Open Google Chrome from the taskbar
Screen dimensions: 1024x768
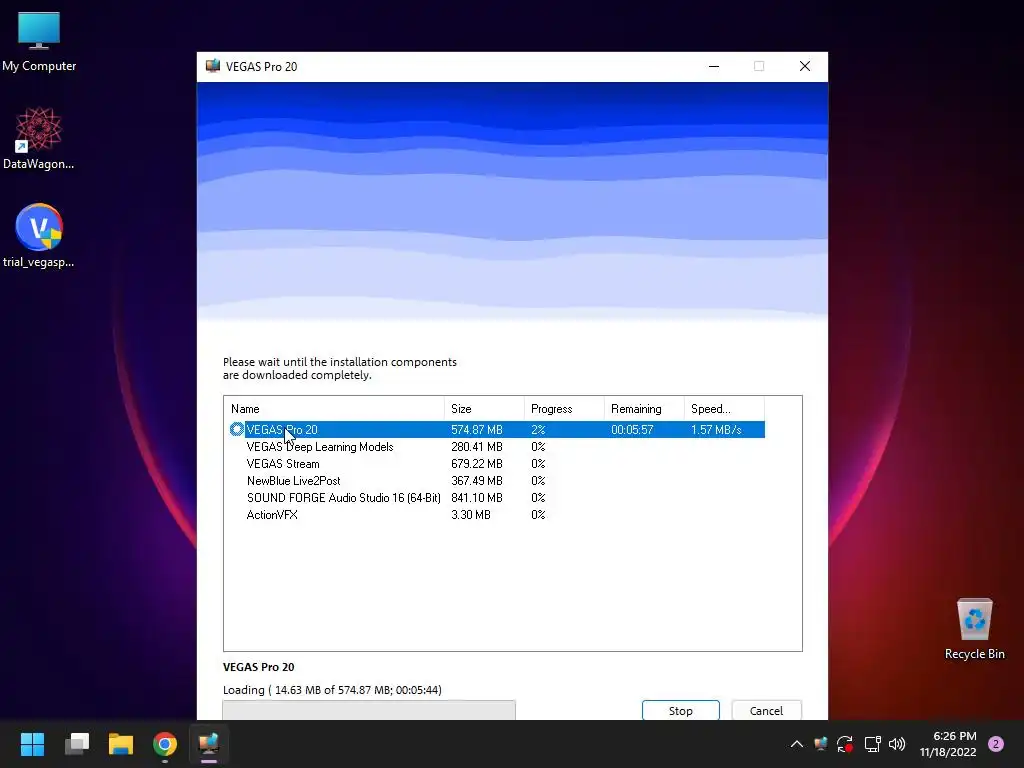coord(165,744)
